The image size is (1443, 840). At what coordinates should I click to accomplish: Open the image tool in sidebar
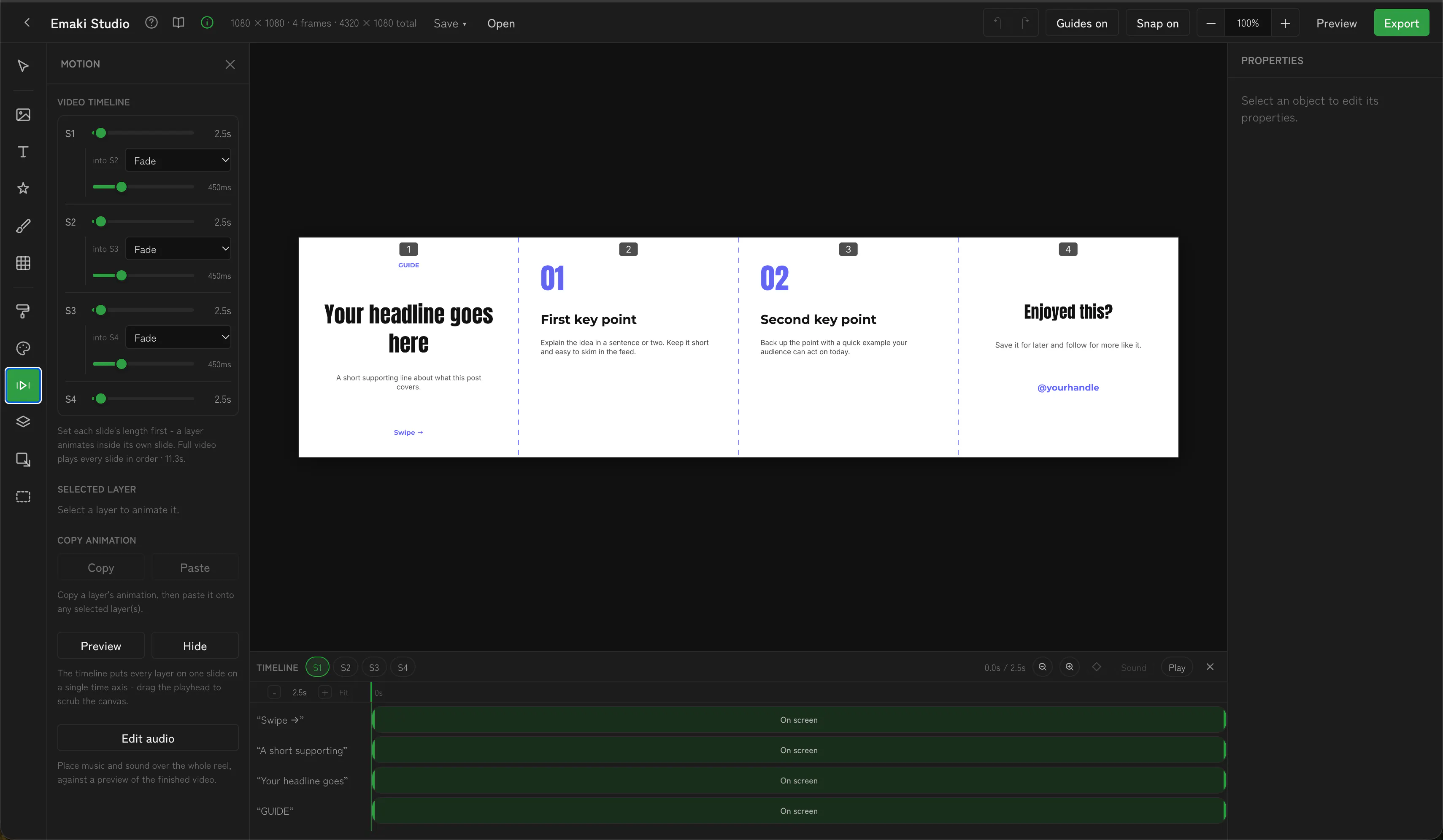(x=23, y=115)
